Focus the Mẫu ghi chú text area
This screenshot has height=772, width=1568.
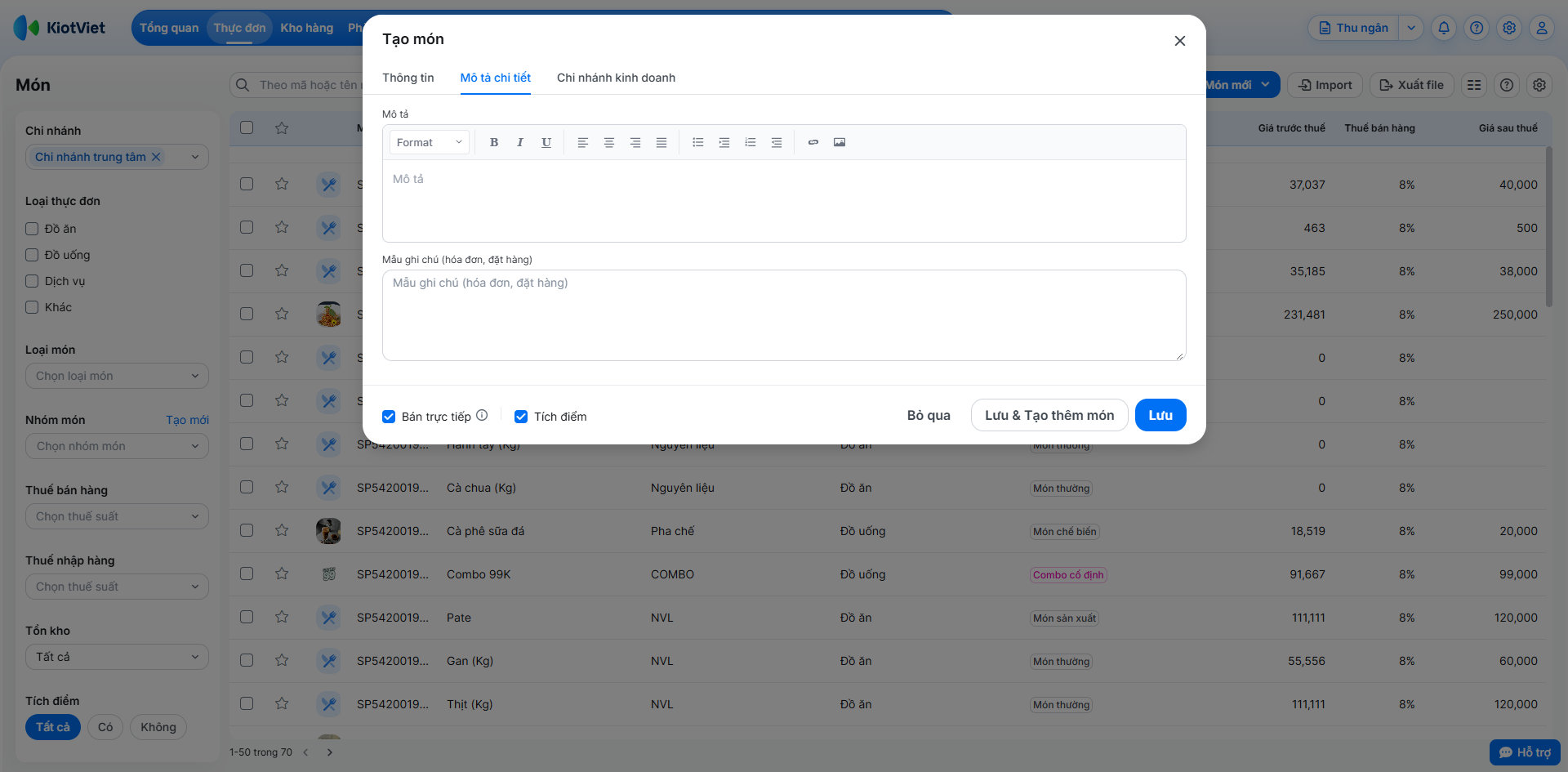[784, 315]
